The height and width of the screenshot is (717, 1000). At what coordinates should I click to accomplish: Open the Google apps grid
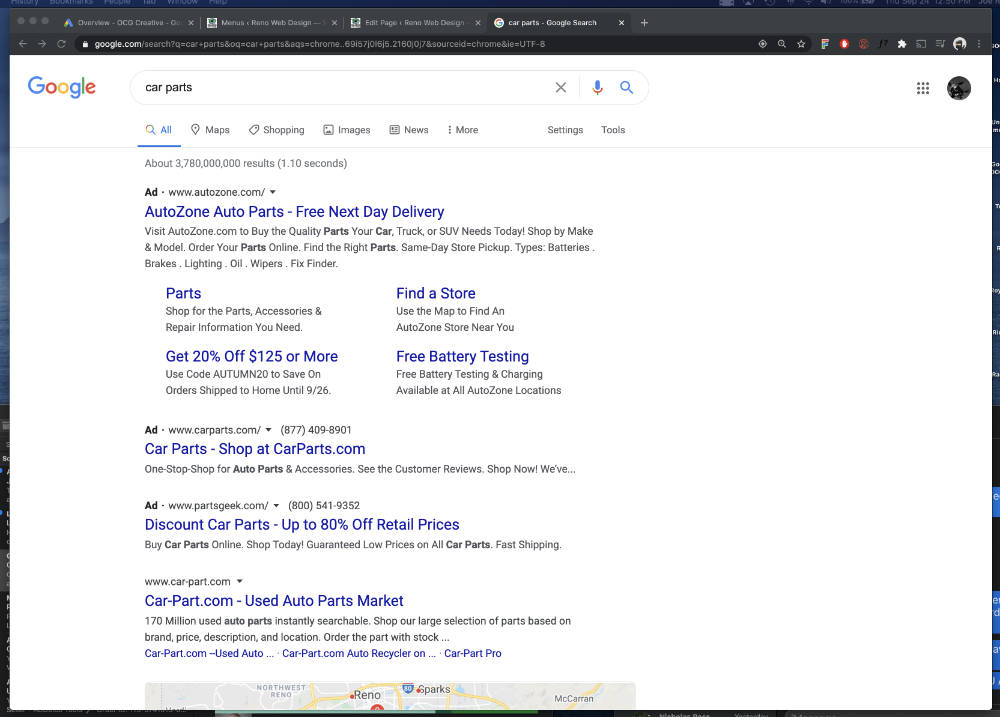point(922,88)
